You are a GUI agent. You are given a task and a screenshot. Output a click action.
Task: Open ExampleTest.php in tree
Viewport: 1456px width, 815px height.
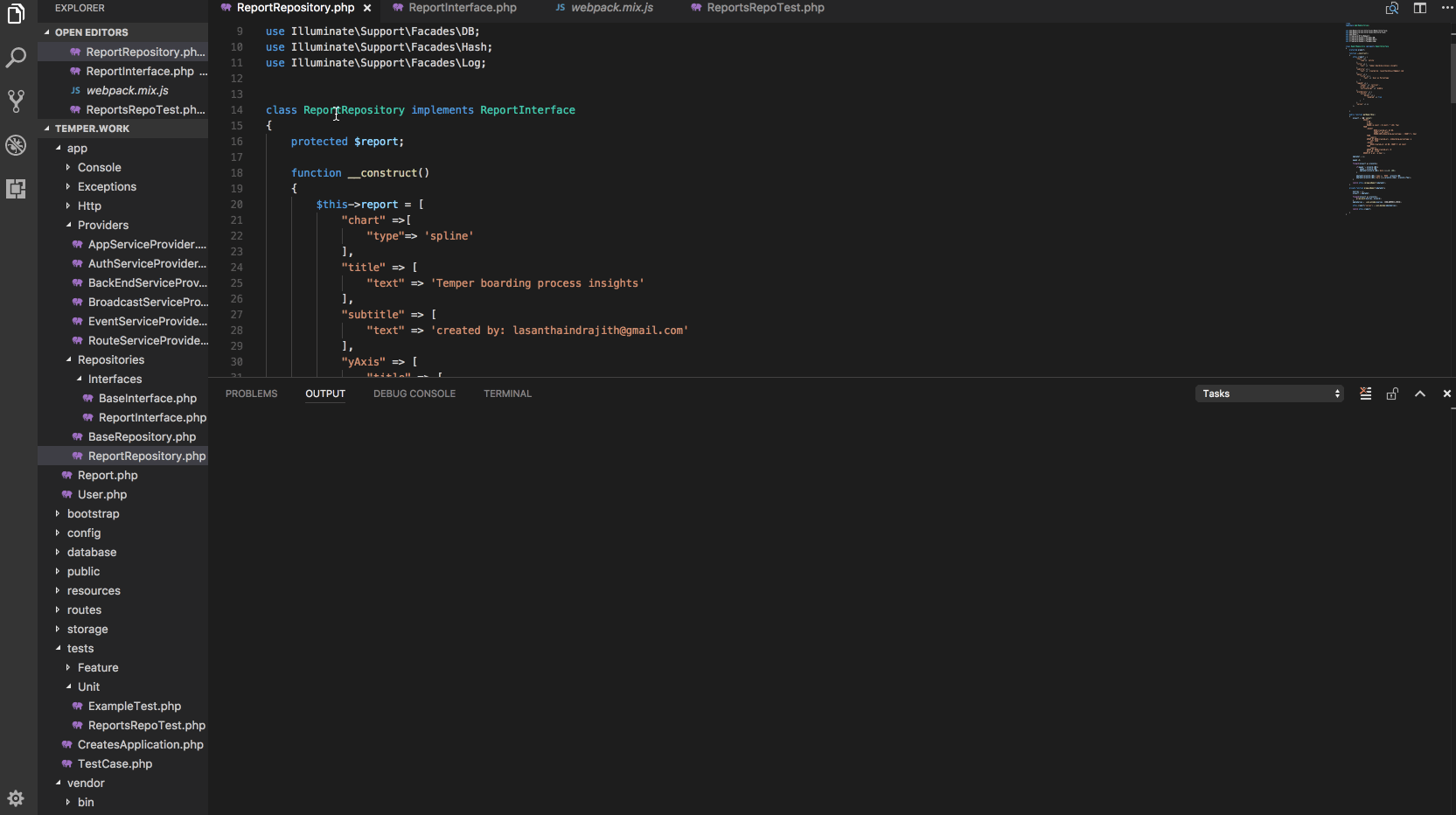(122, 707)
